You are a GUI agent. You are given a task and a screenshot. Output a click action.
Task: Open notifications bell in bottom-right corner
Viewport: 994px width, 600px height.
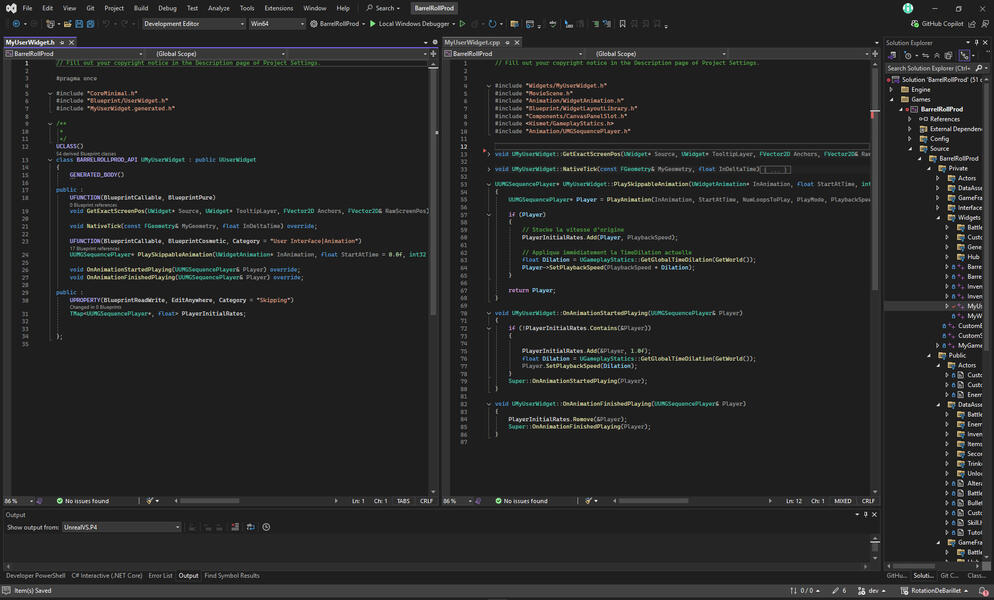tap(984, 590)
